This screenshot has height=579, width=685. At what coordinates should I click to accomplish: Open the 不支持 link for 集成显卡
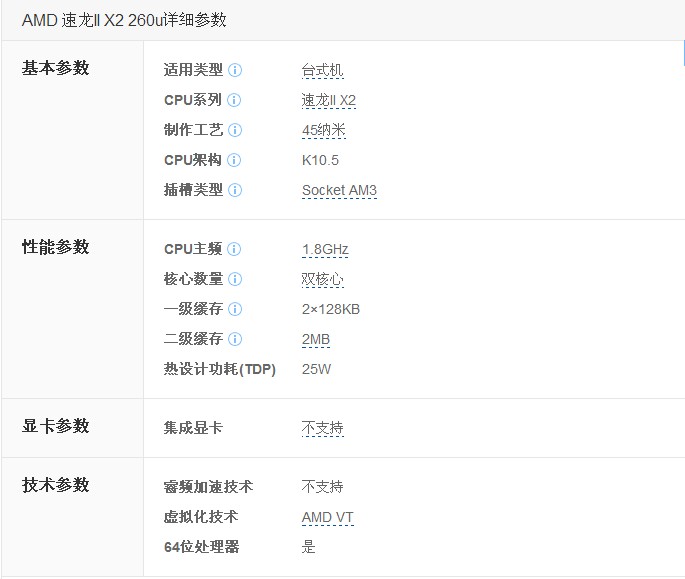322,428
